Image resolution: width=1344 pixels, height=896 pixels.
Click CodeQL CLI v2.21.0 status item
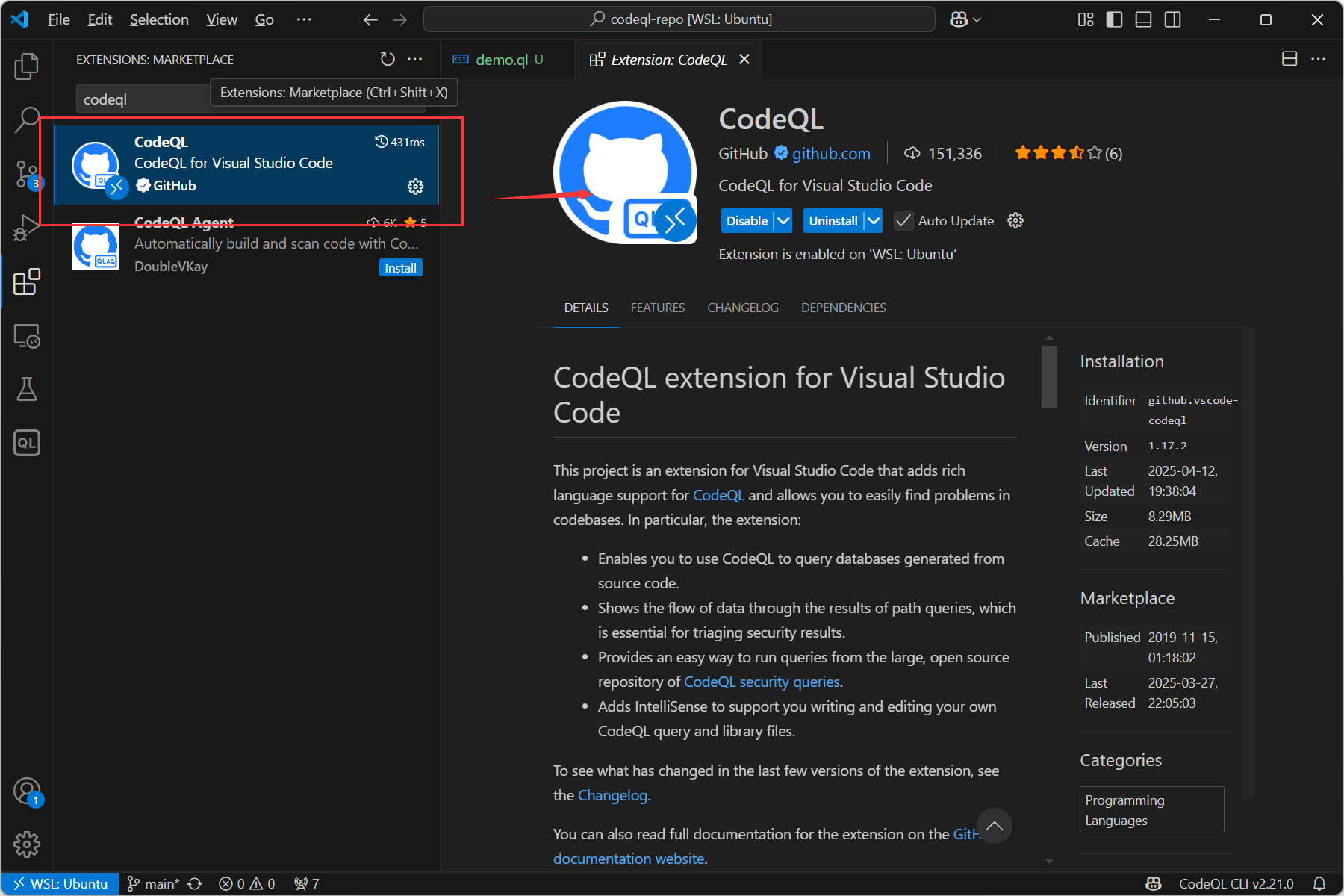(1236, 883)
